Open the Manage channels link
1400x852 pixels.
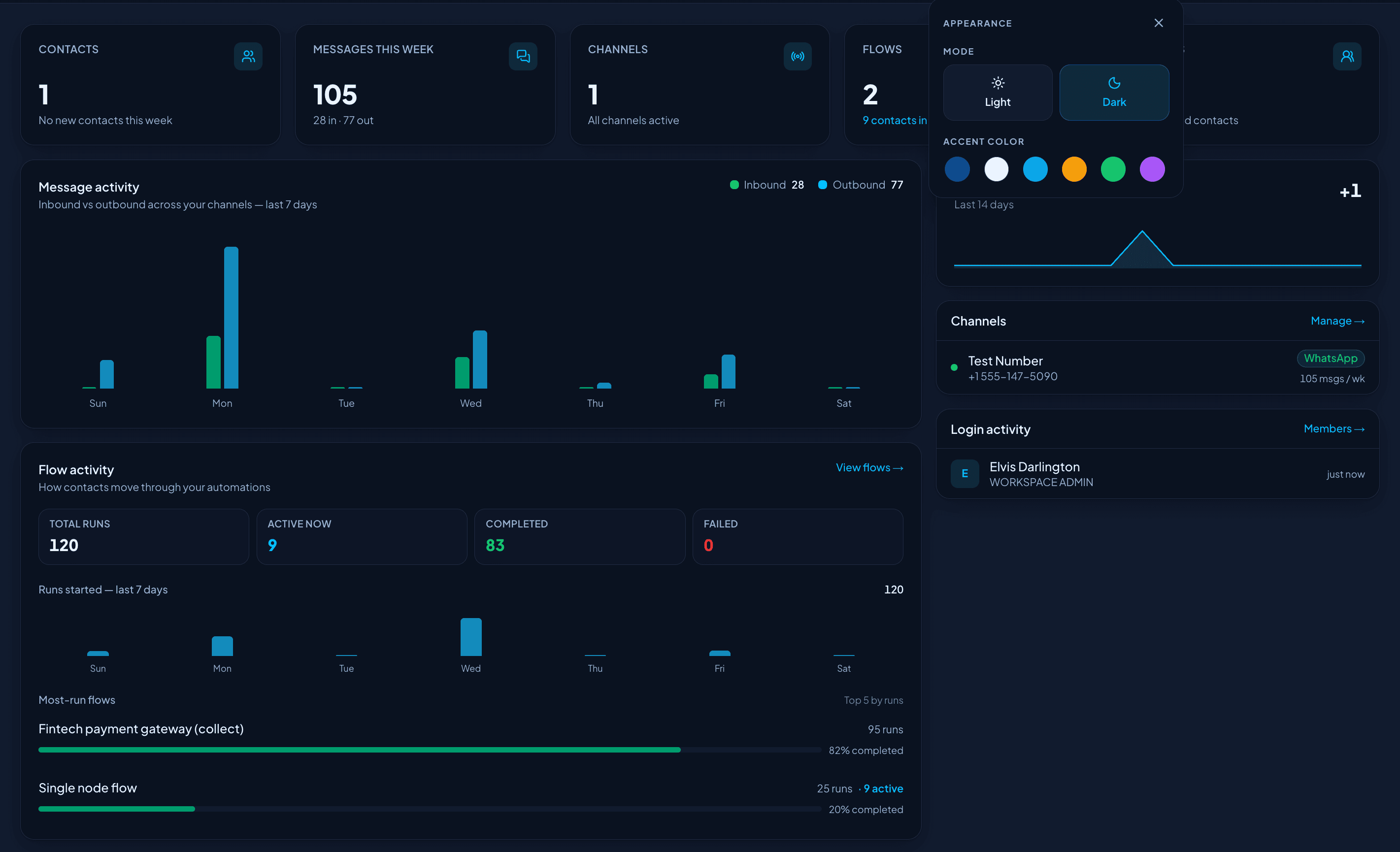pos(1337,321)
